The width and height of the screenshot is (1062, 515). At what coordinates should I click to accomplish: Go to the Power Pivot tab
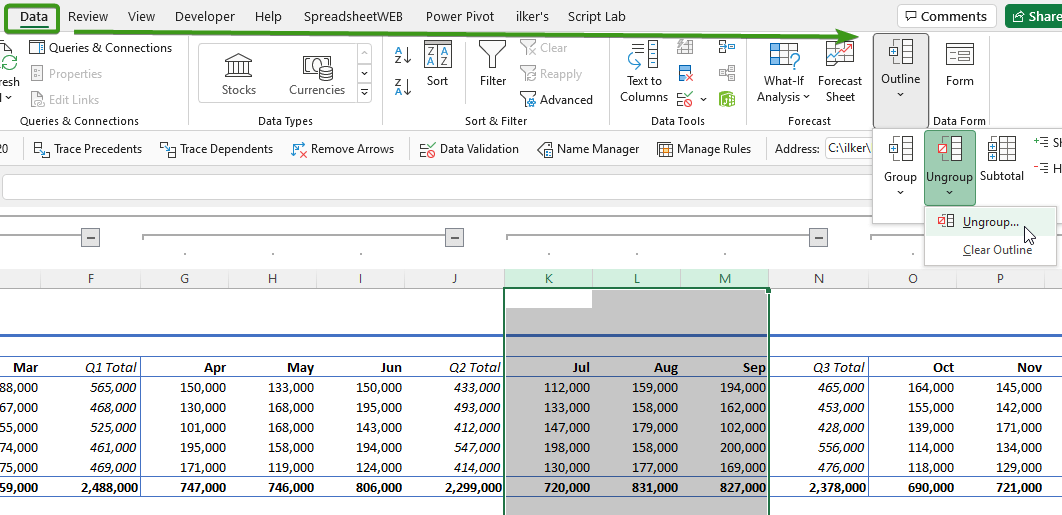(460, 16)
